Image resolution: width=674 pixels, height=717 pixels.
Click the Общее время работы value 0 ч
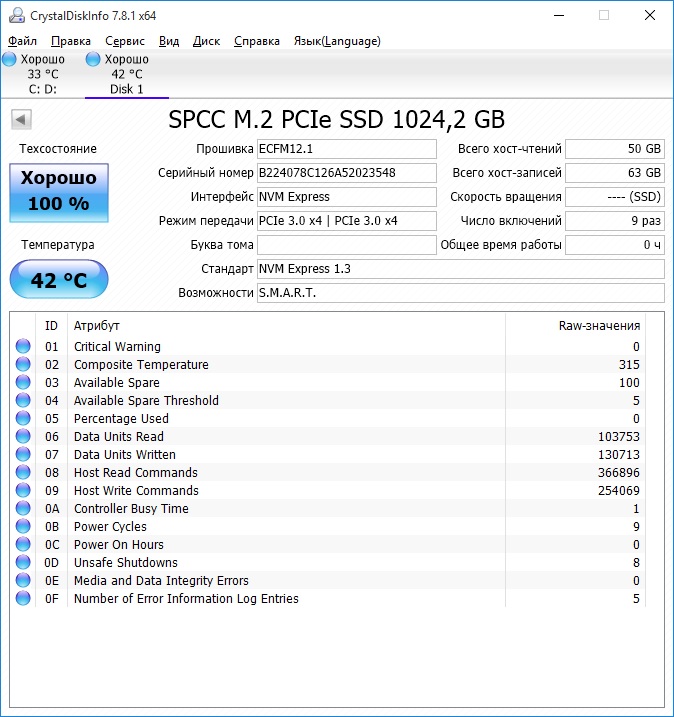click(x=615, y=245)
